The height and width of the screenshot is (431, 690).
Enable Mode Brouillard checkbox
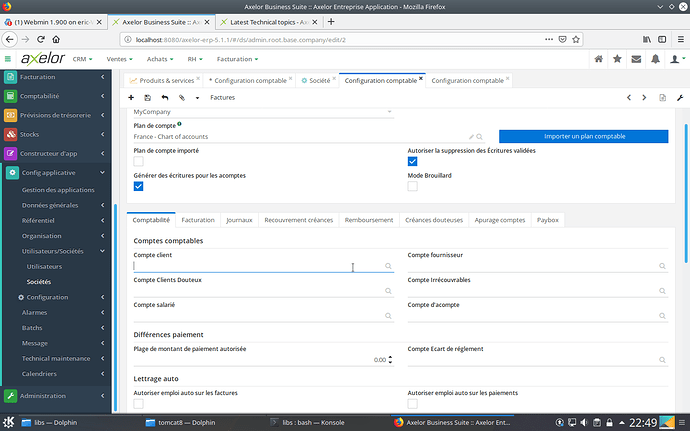click(x=412, y=186)
